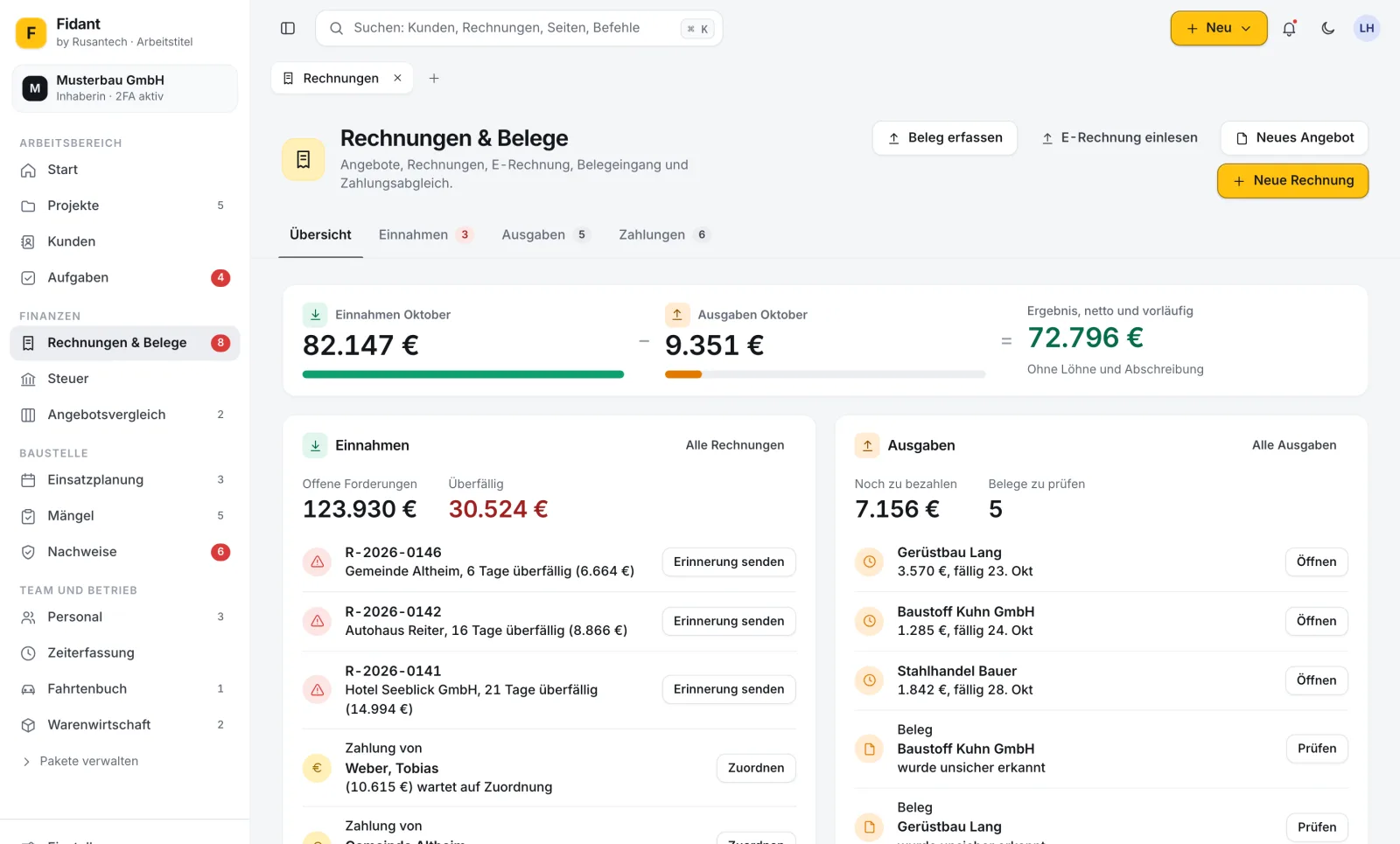
Task: Select the Übersicht tab
Action: [x=320, y=234]
